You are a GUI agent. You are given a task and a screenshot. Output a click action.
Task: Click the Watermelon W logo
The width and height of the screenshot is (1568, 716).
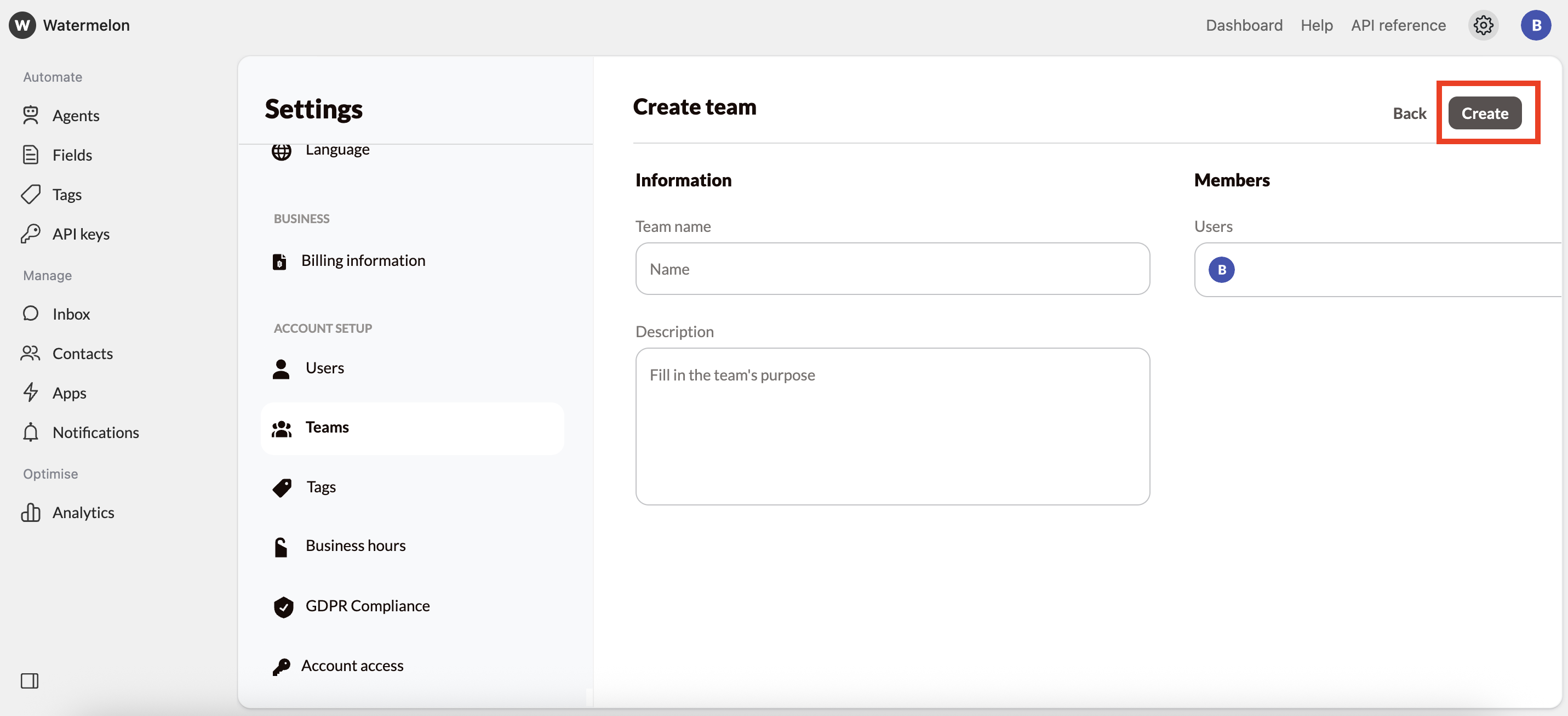click(x=22, y=25)
